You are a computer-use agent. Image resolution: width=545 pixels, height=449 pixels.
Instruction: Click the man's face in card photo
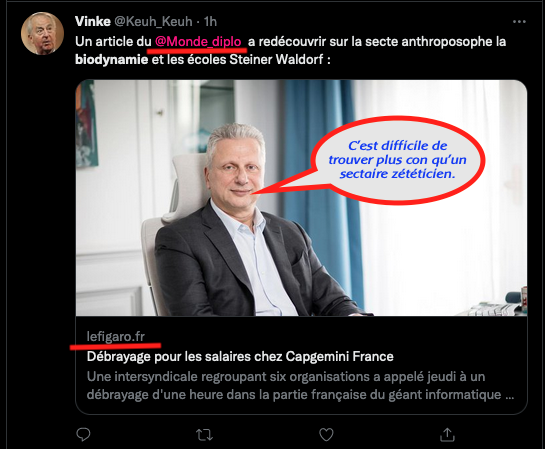(235, 163)
